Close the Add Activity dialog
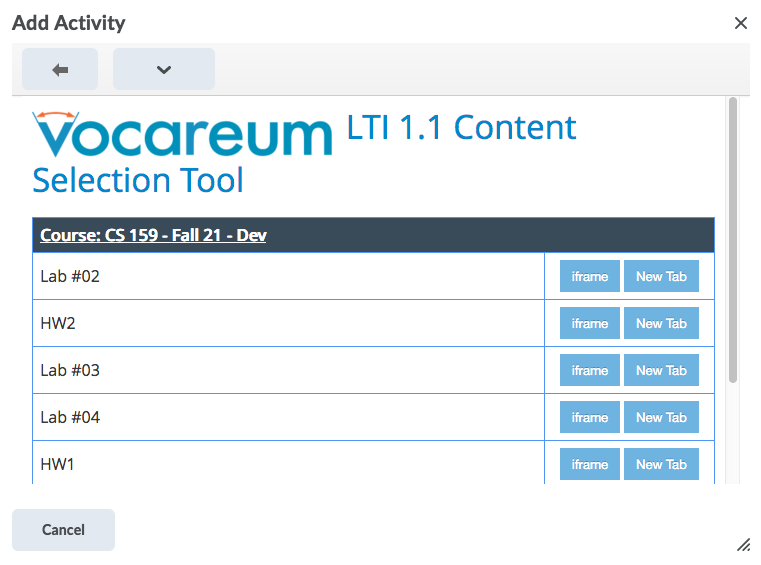 pos(741,23)
